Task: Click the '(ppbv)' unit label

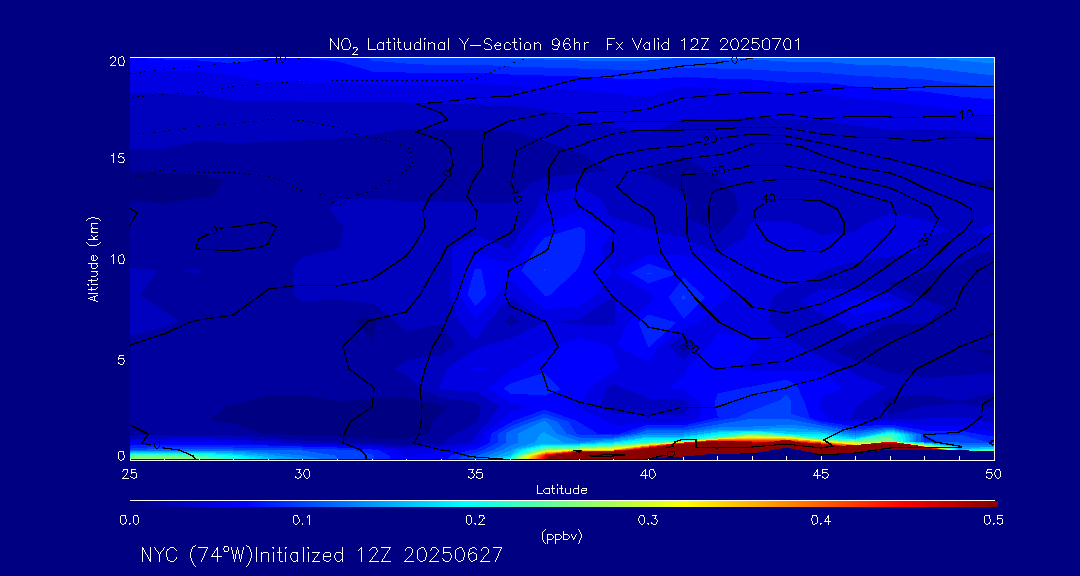Action: click(561, 537)
